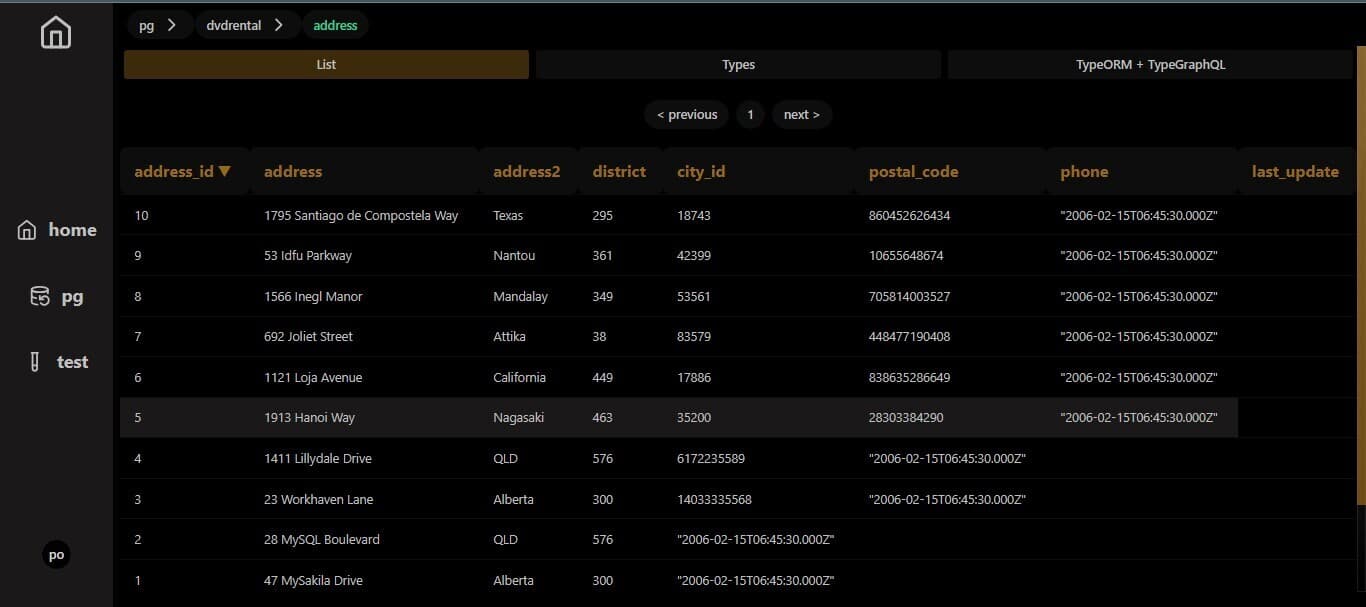1366x607 pixels.
Task: Sort by the district column header
Action: point(619,171)
